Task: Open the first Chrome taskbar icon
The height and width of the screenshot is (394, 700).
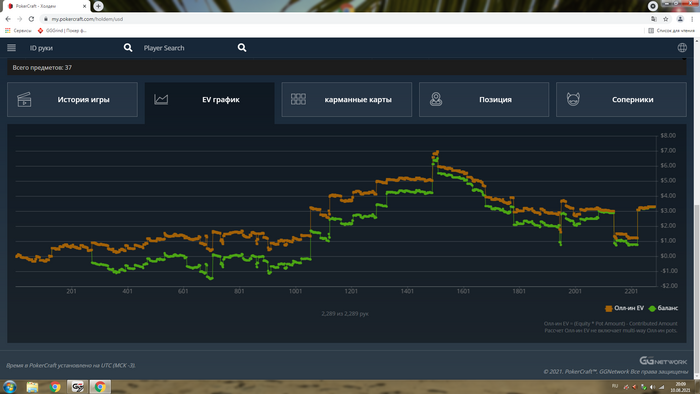Action: [55, 387]
